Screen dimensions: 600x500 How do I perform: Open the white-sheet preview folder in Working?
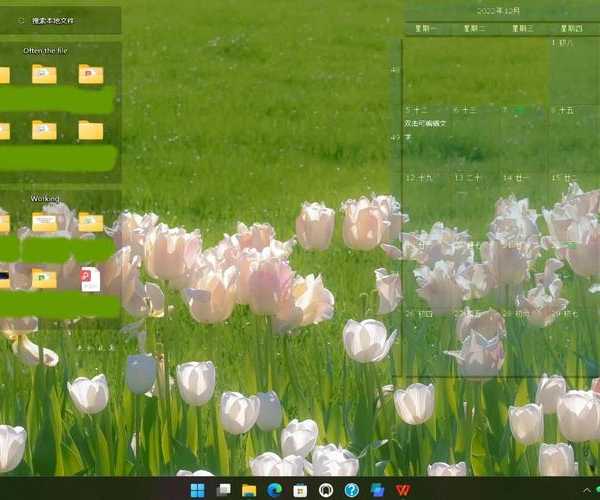pyautogui.click(x=44, y=222)
